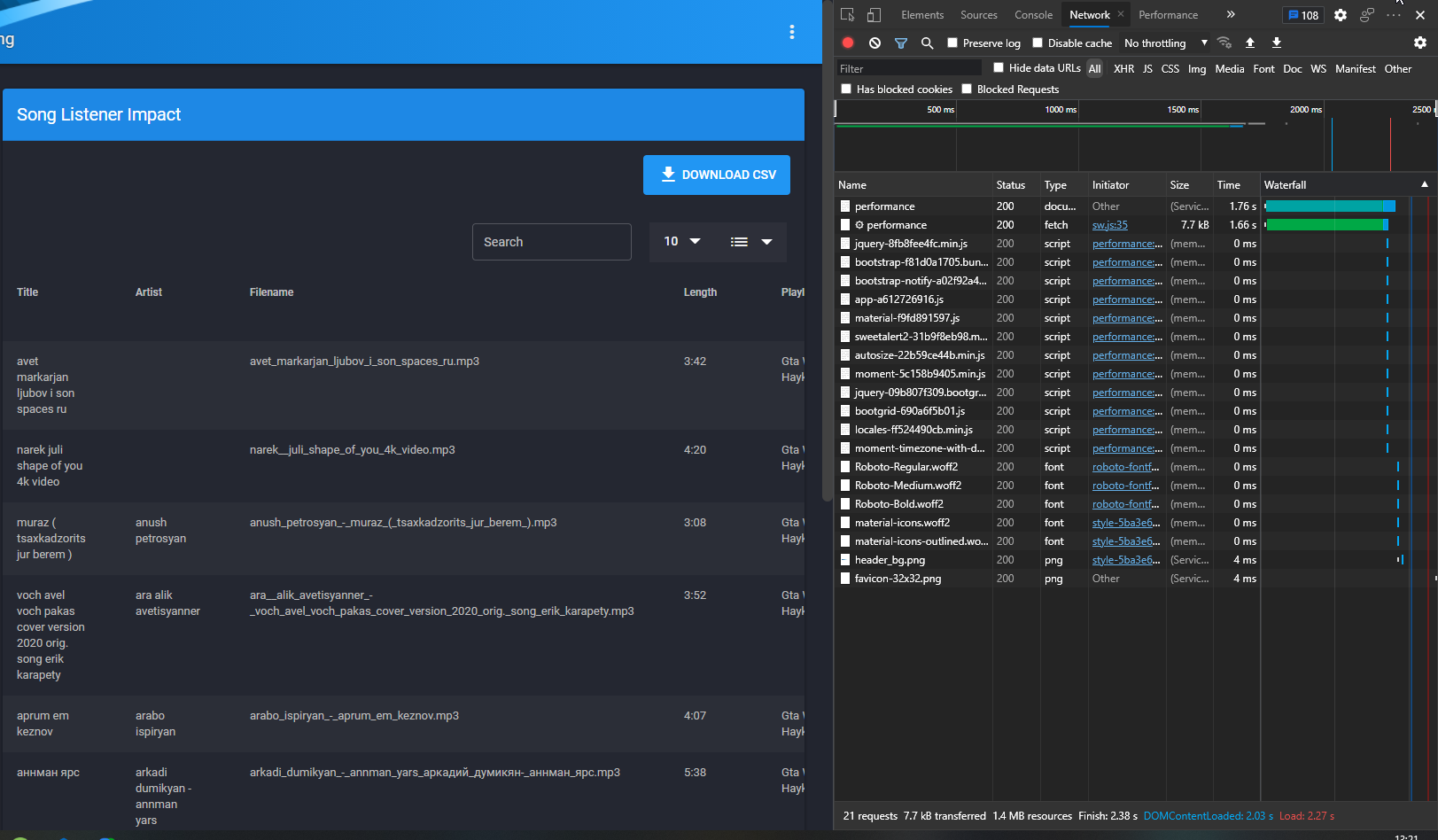Viewport: 1438px width, 840px height.
Task: Open the network request filter bar
Action: pos(901,43)
